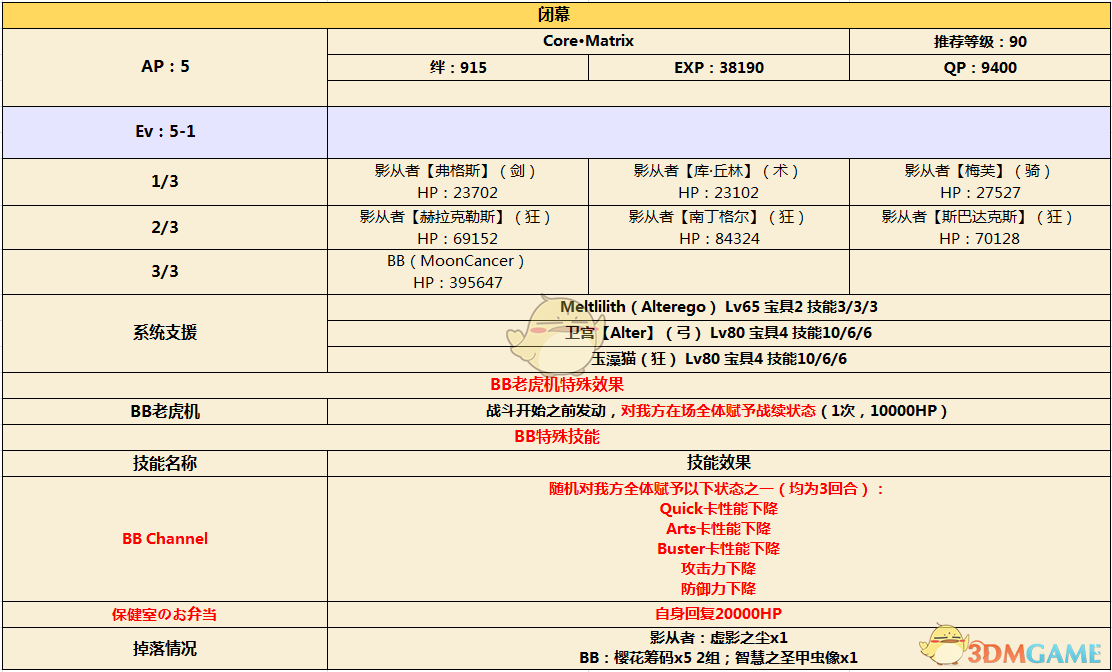Screen dimensions: 1112x672
Task: Click the Core•Matrix quest name
Action: coord(588,41)
